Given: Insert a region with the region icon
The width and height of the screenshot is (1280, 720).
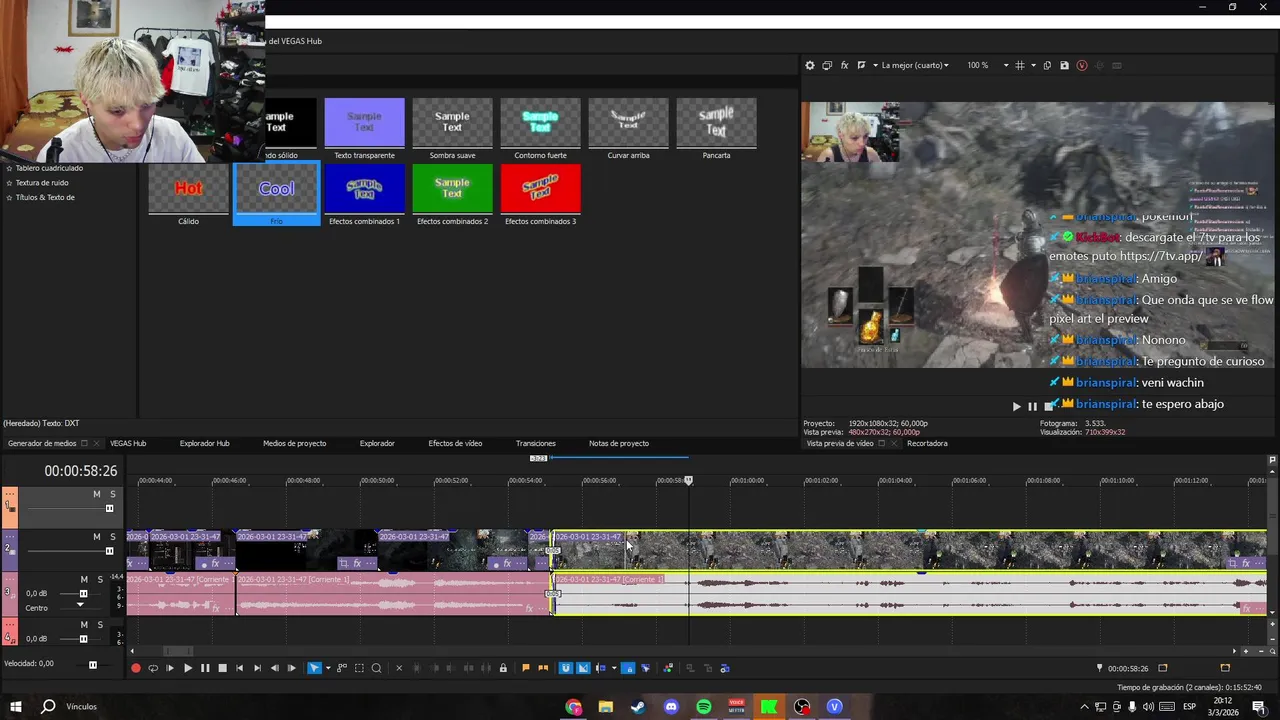Looking at the screenshot, I should [543, 668].
